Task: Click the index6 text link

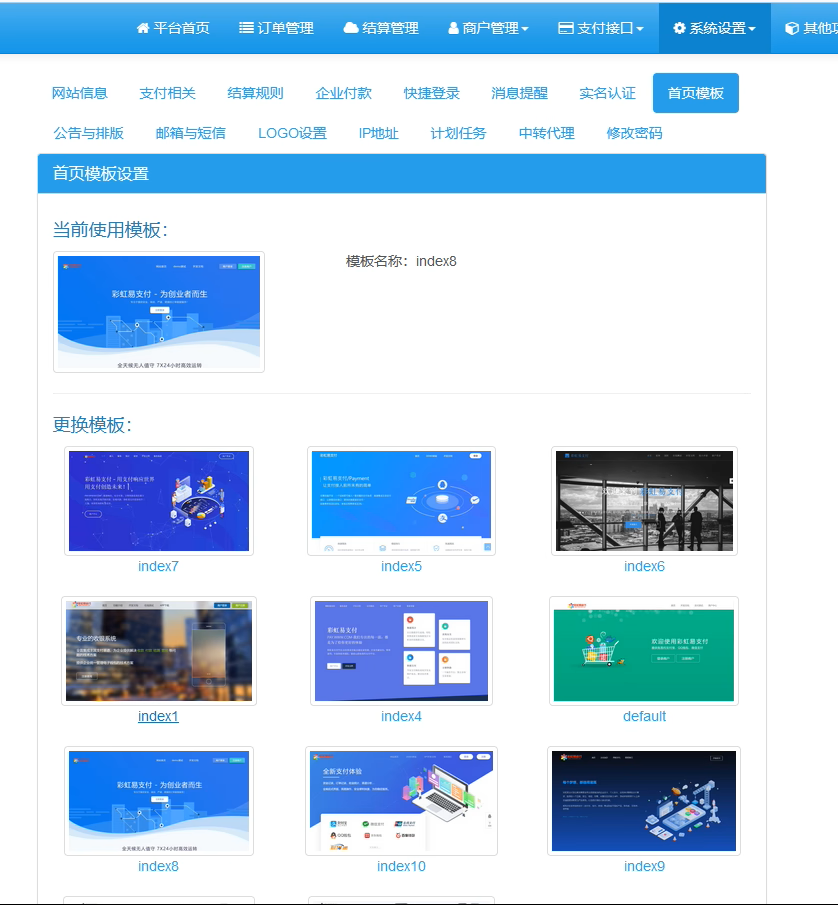Action: click(644, 566)
